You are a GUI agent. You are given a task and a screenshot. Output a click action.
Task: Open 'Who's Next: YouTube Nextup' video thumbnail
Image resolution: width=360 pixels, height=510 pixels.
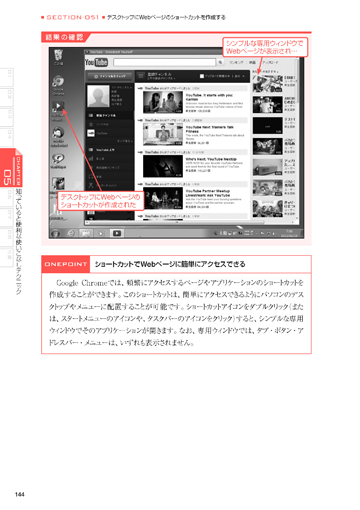tap(163, 166)
